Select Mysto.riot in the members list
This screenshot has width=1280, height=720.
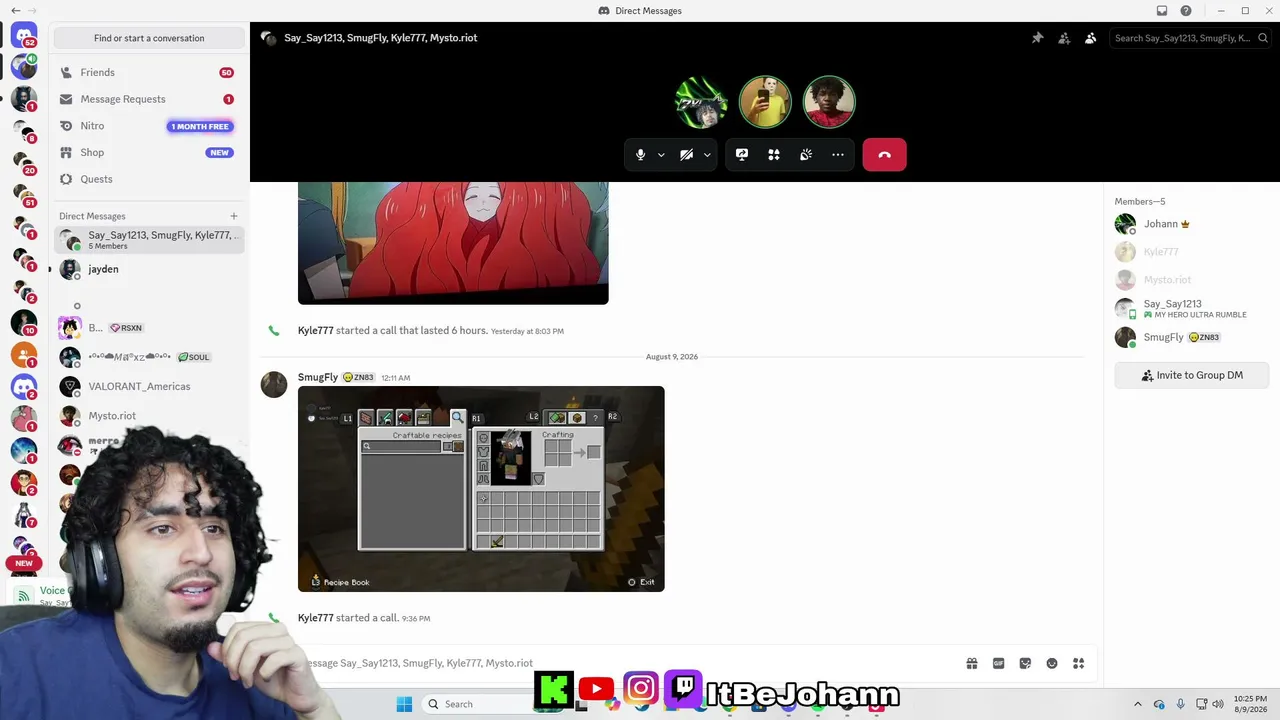tap(1191, 280)
